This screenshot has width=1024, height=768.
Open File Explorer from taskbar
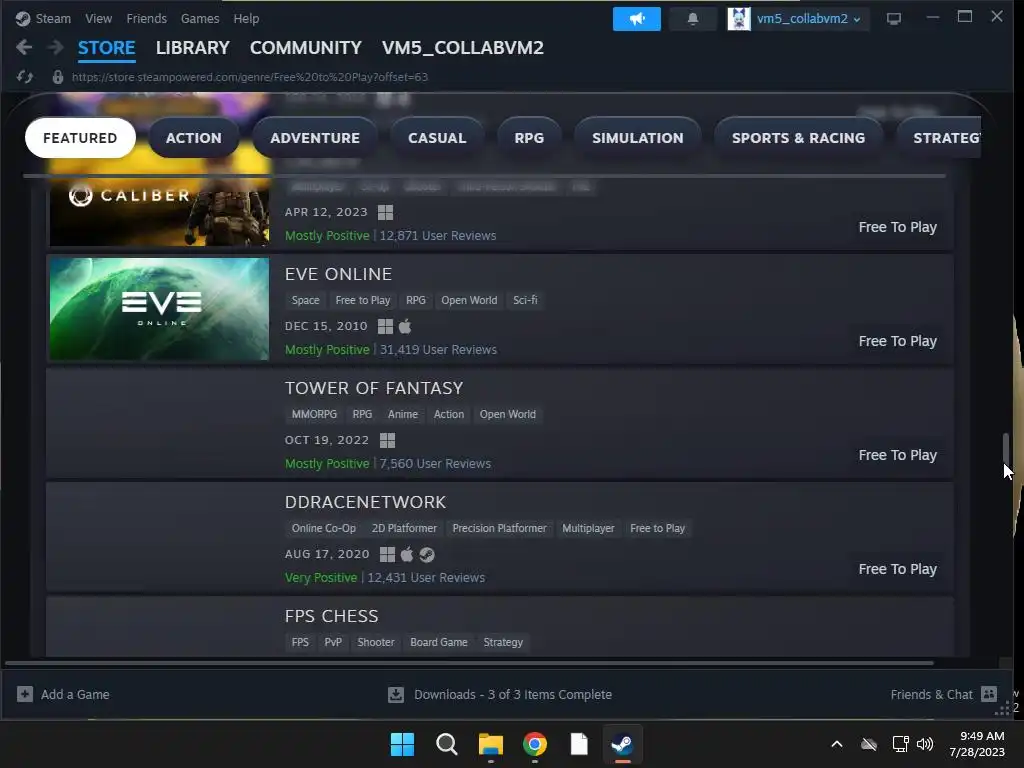[x=490, y=744]
